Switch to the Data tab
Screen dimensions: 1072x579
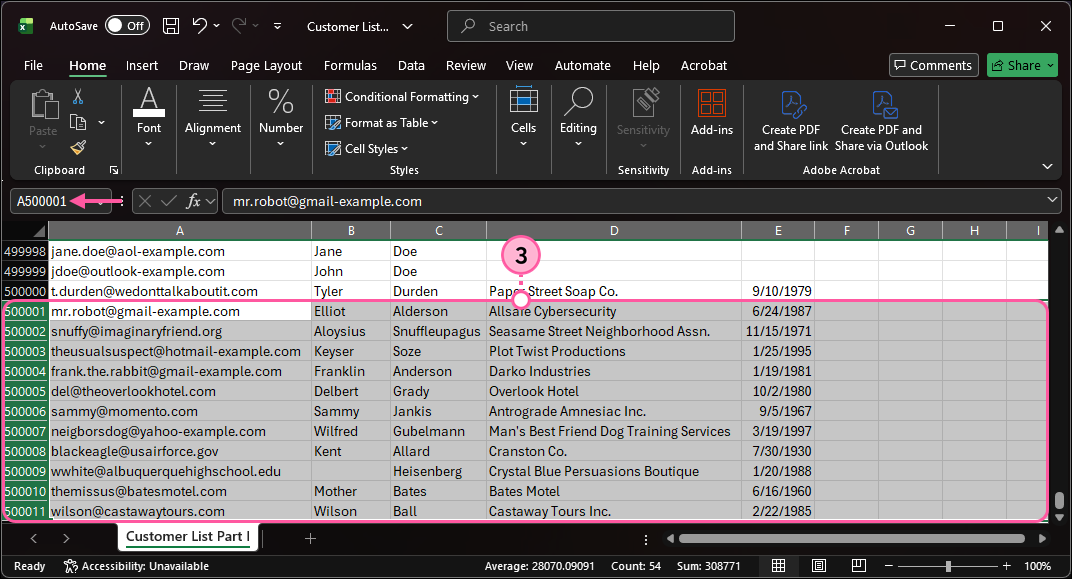pyautogui.click(x=411, y=66)
